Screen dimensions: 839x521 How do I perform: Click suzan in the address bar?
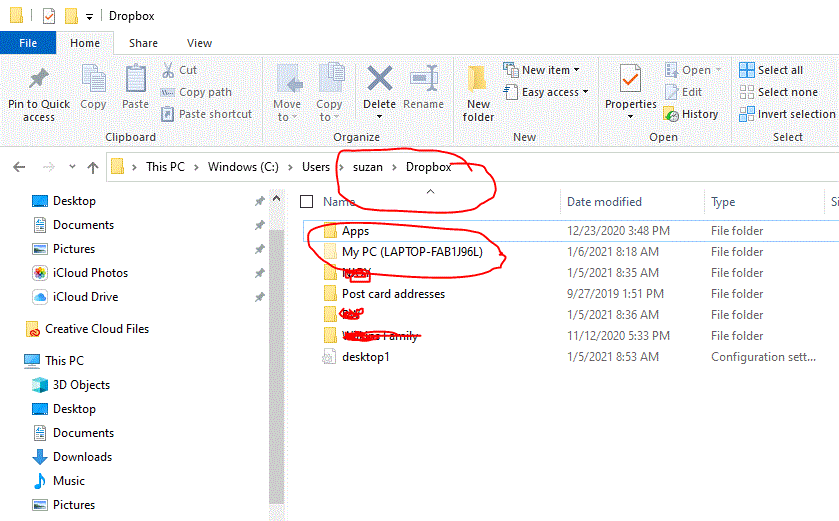click(x=368, y=167)
